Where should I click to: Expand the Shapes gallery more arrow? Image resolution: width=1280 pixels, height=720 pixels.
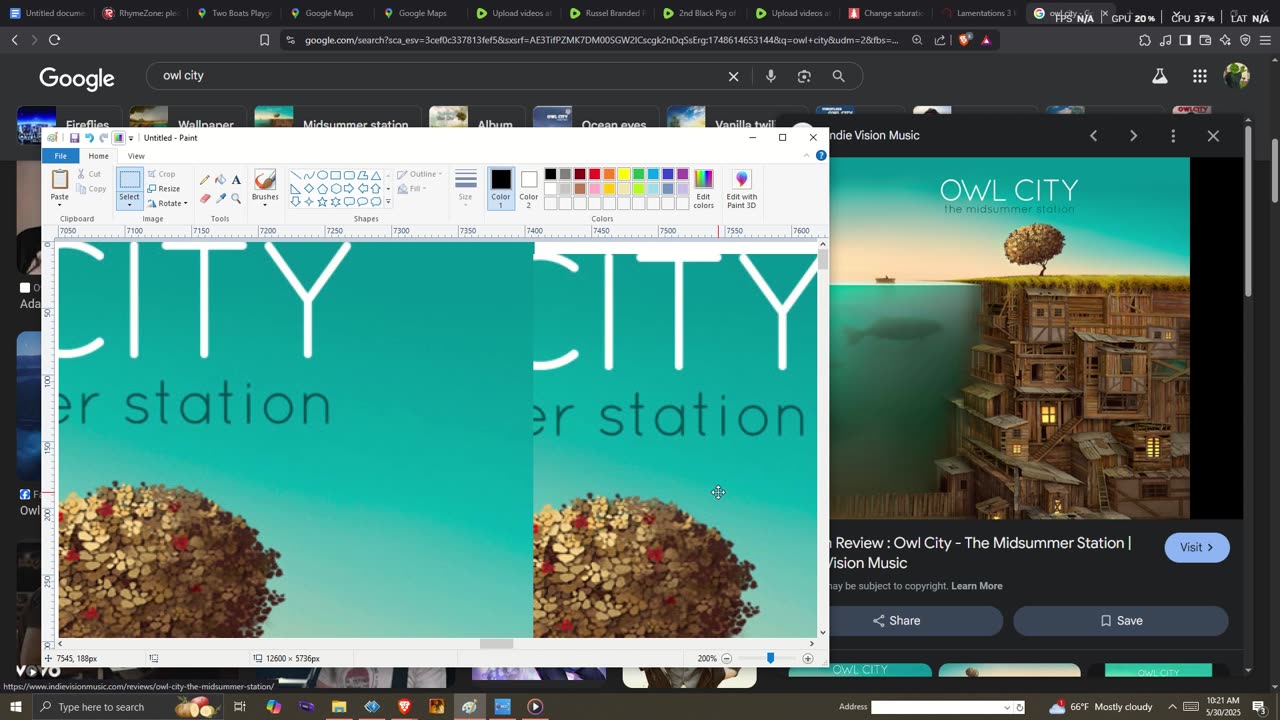(x=388, y=202)
